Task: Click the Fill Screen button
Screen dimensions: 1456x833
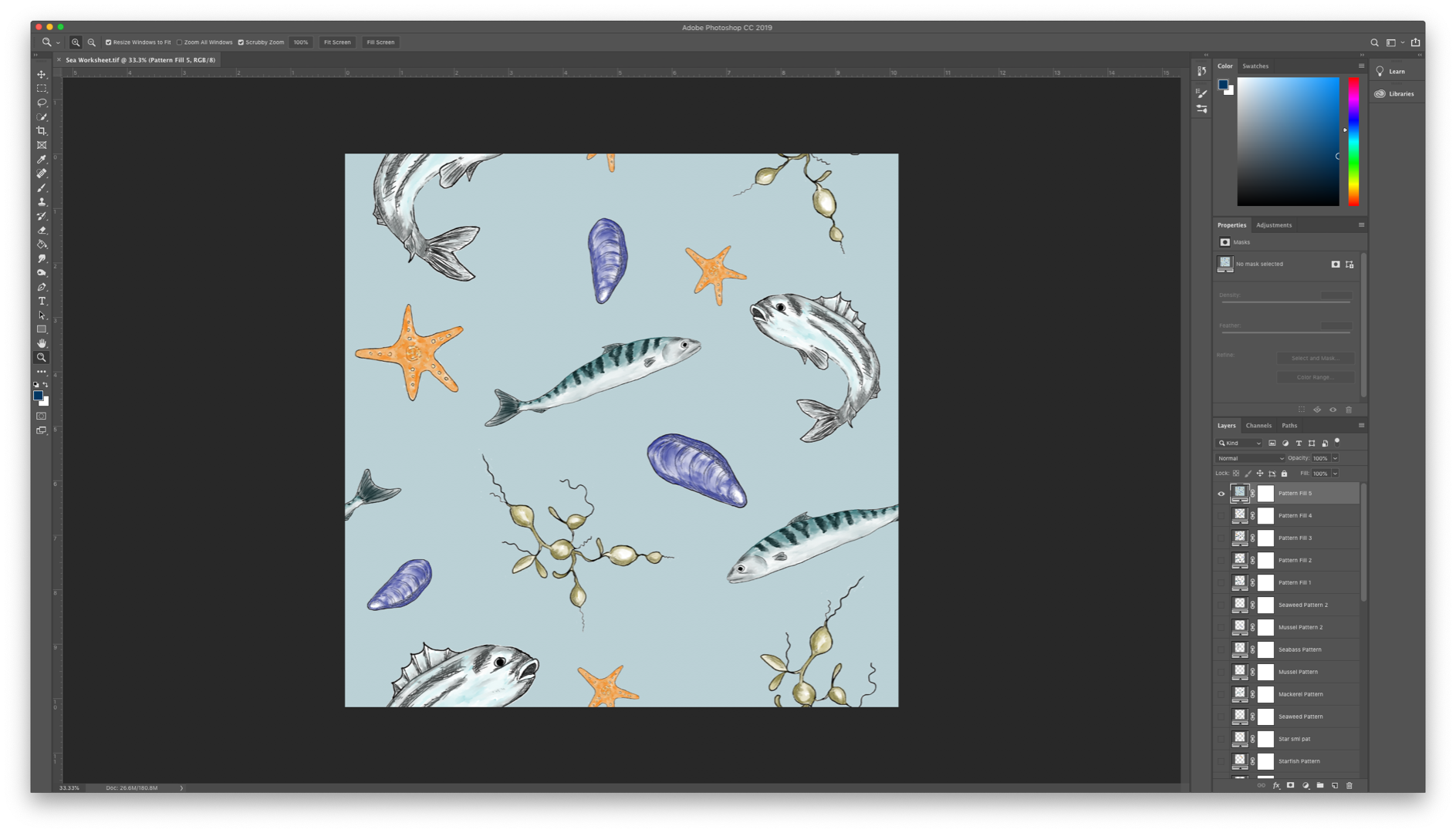Action: (x=380, y=42)
